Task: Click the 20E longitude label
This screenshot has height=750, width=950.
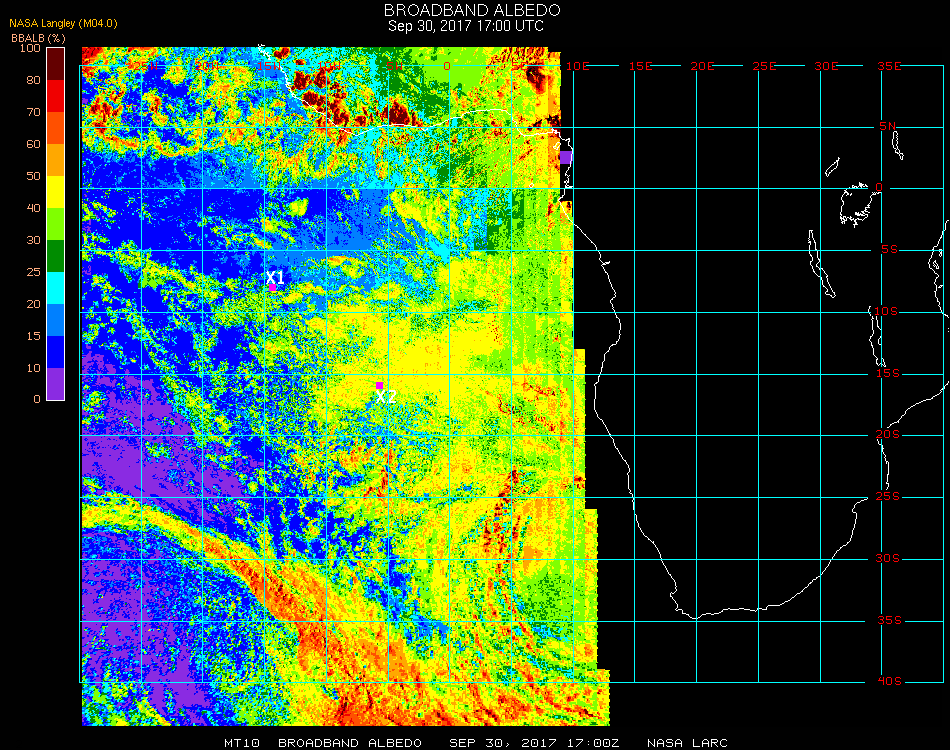Action: 703,66
